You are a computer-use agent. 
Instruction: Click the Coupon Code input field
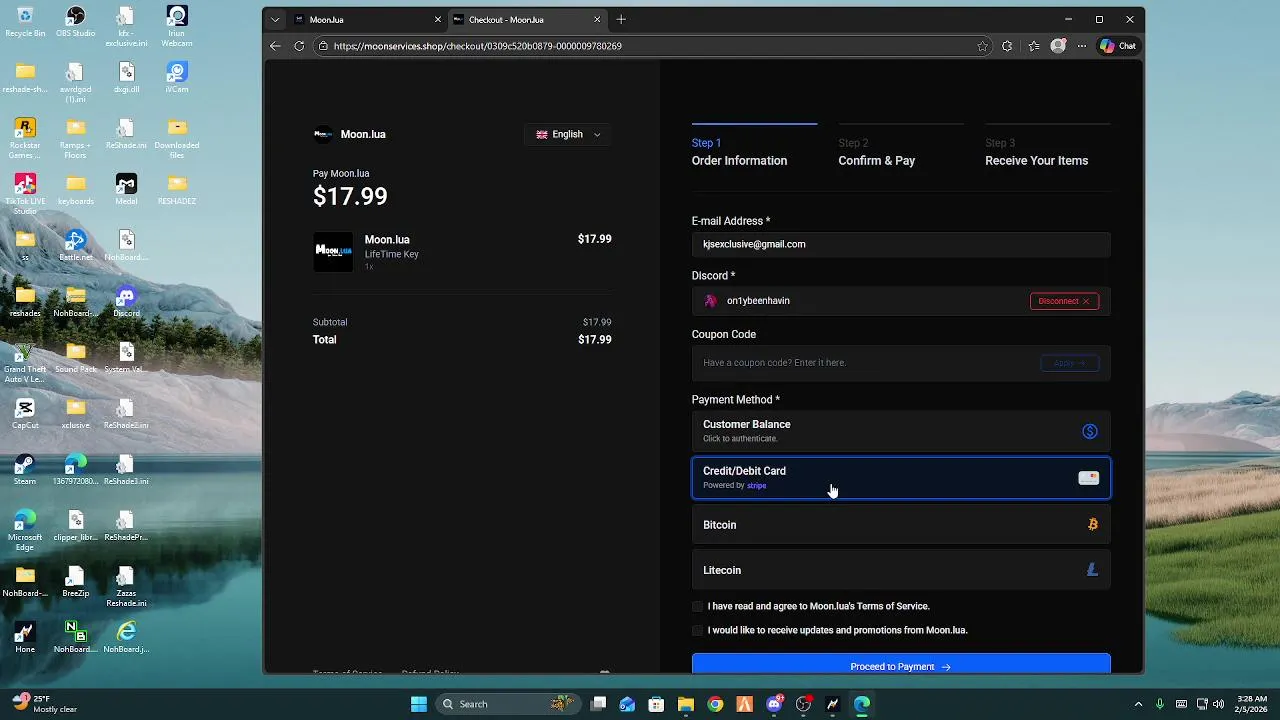(x=865, y=363)
